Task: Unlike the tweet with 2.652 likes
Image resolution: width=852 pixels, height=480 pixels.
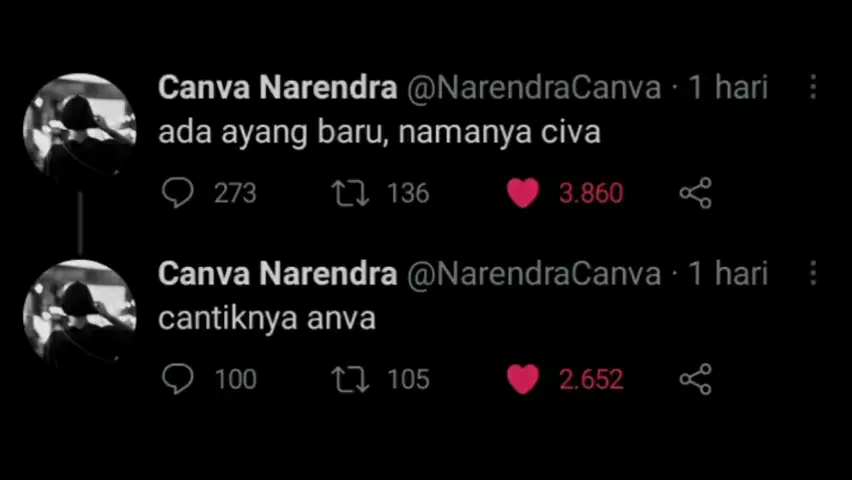Action: pyautogui.click(x=523, y=379)
